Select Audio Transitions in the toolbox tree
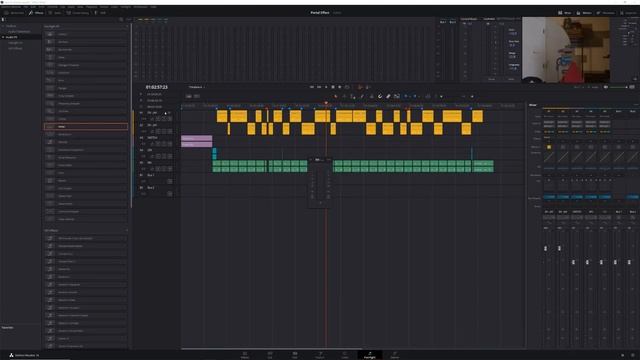This screenshot has height=360, width=640. click(20, 31)
